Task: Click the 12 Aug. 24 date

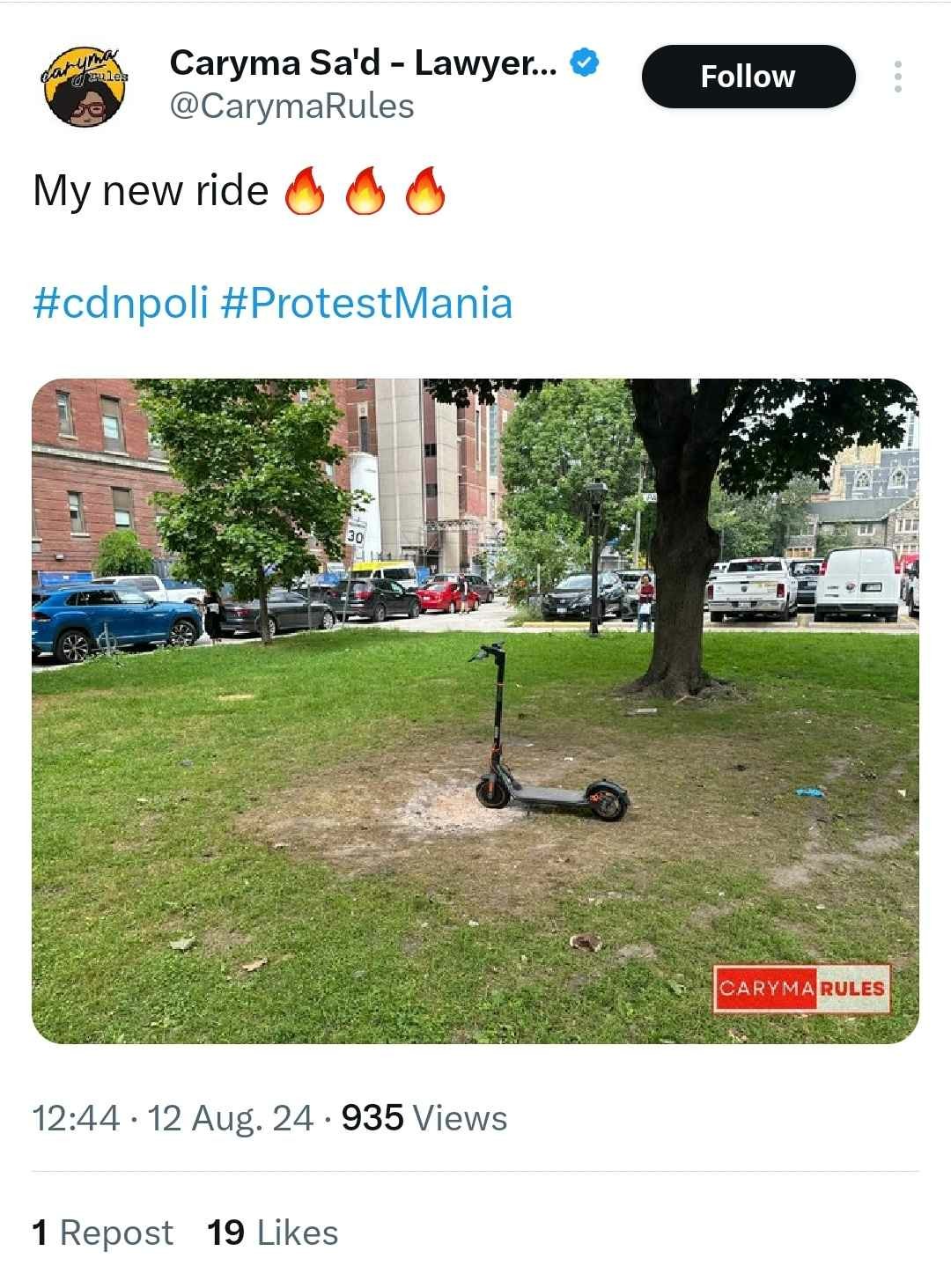Action: coord(231,1118)
